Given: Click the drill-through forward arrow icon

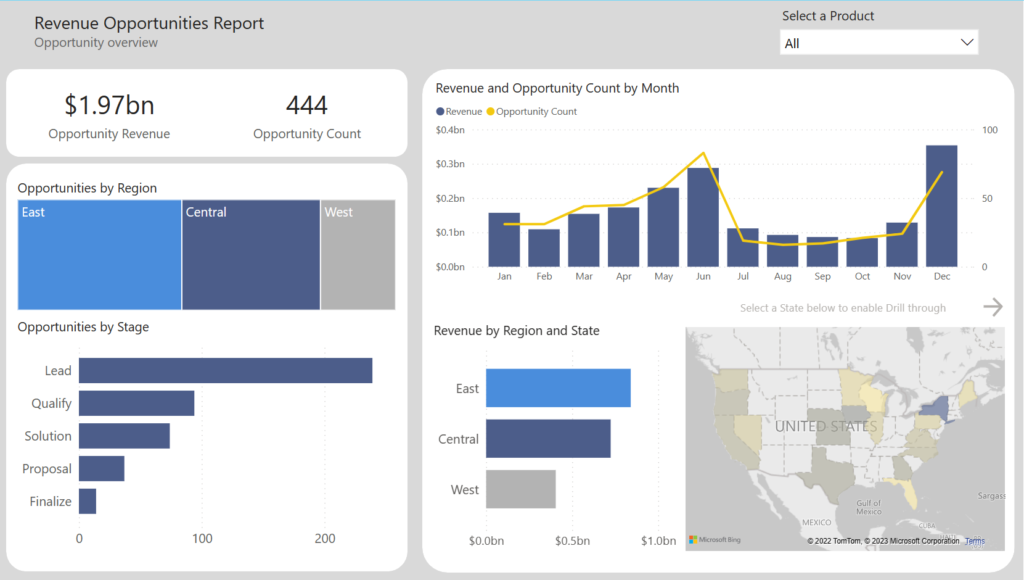Looking at the screenshot, I should point(993,306).
